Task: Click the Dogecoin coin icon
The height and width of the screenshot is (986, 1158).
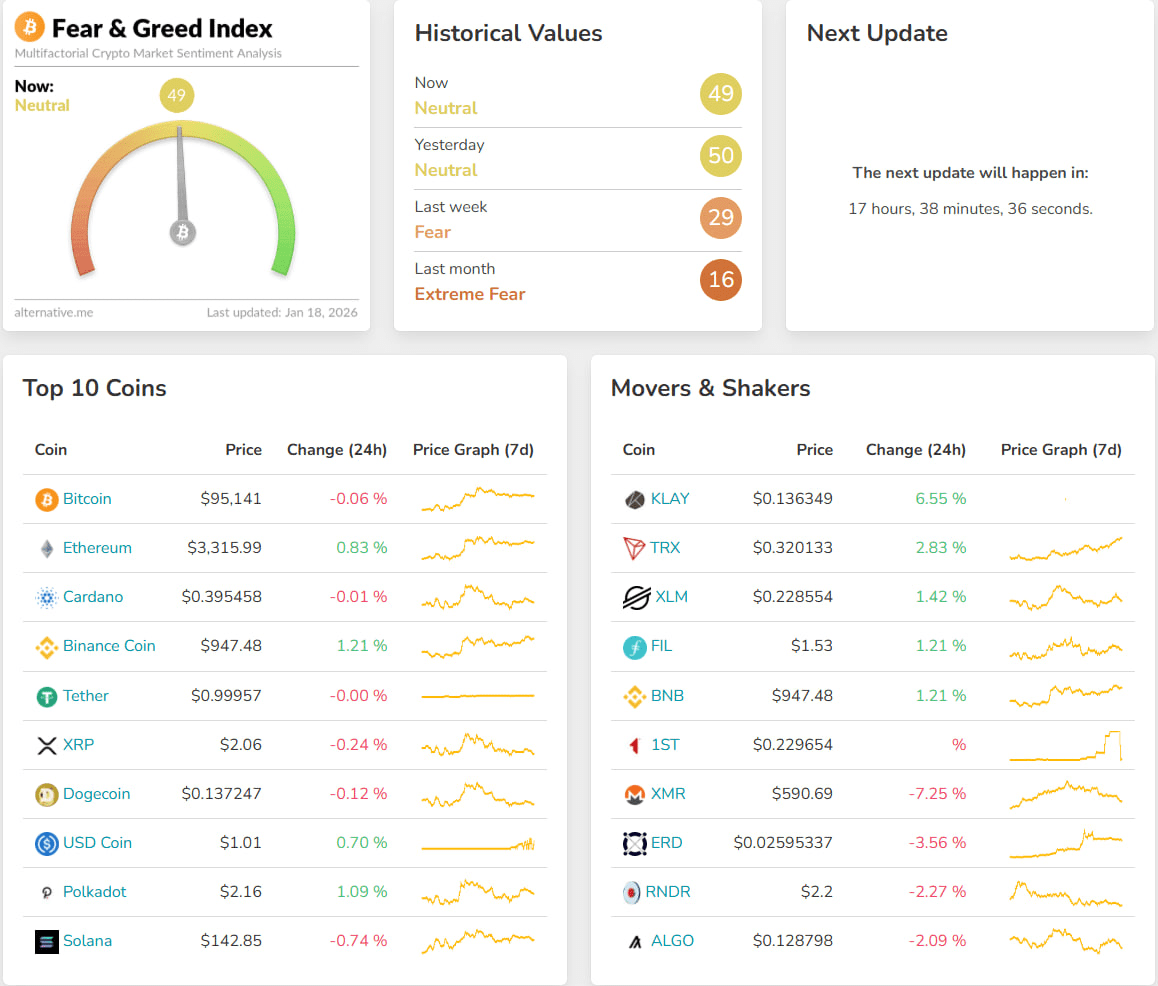Action: [47, 795]
